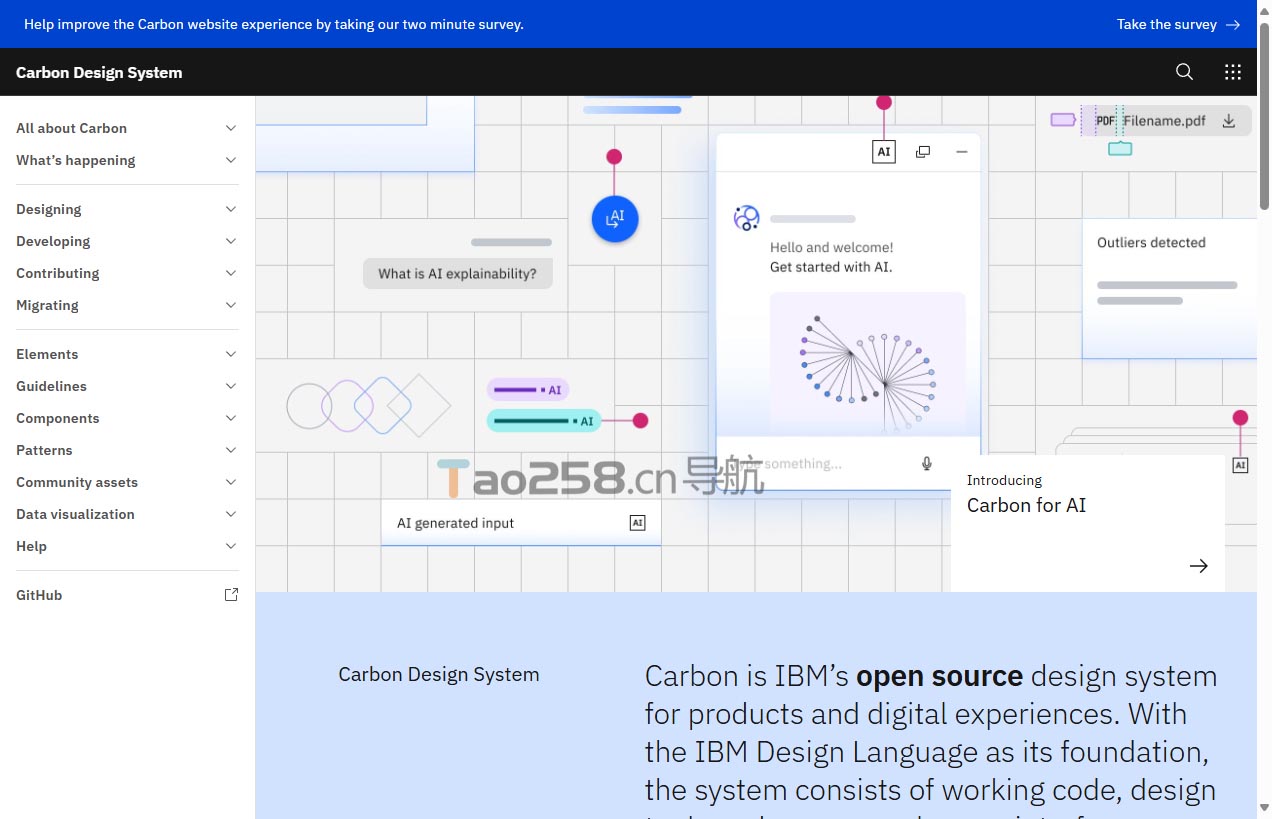Click Take the survey link
Image resolution: width=1272 pixels, height=819 pixels.
(1178, 24)
